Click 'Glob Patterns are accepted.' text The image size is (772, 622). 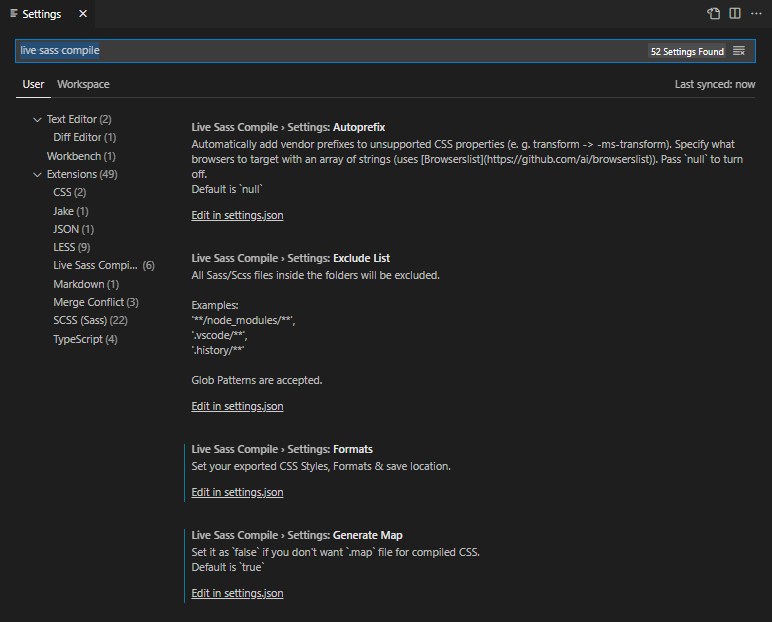[x=257, y=380]
